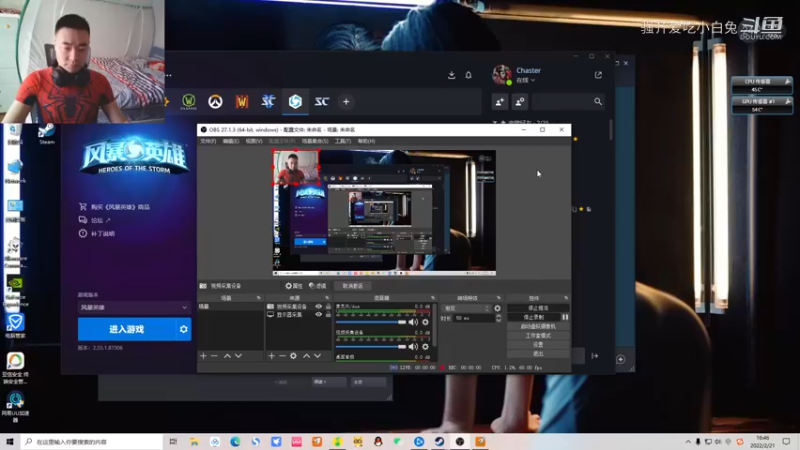Open 麦克风/Aux audio settings gear
Screen dimensions: 800x450
(x=425, y=322)
